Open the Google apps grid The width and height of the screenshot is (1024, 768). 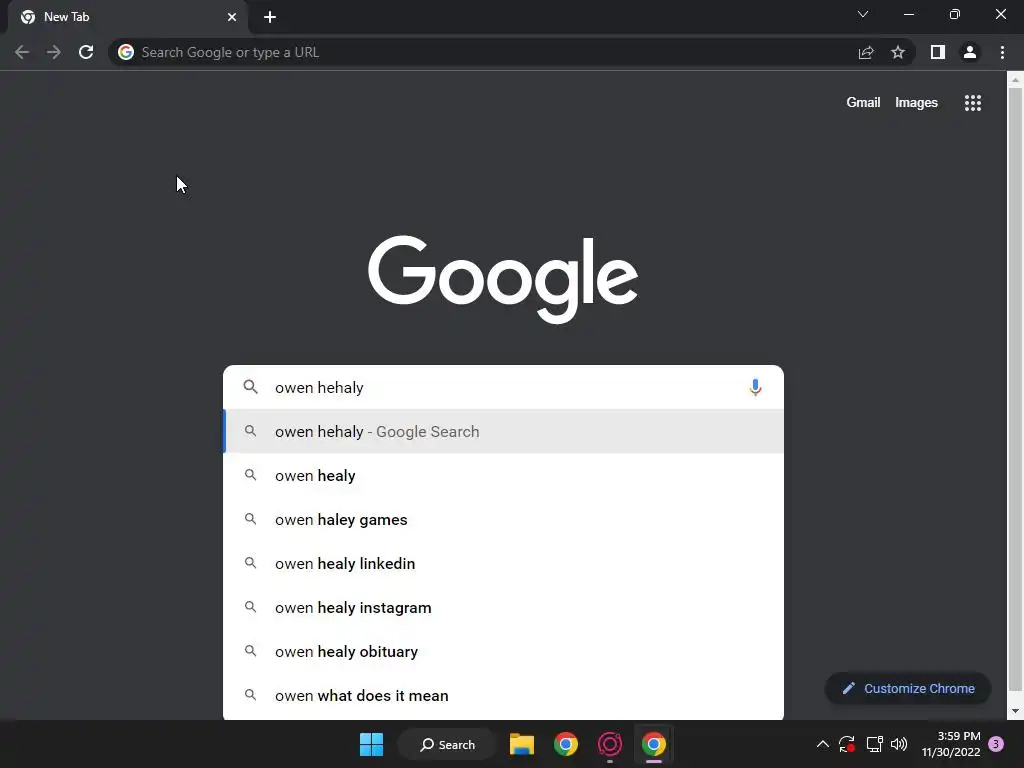point(972,103)
